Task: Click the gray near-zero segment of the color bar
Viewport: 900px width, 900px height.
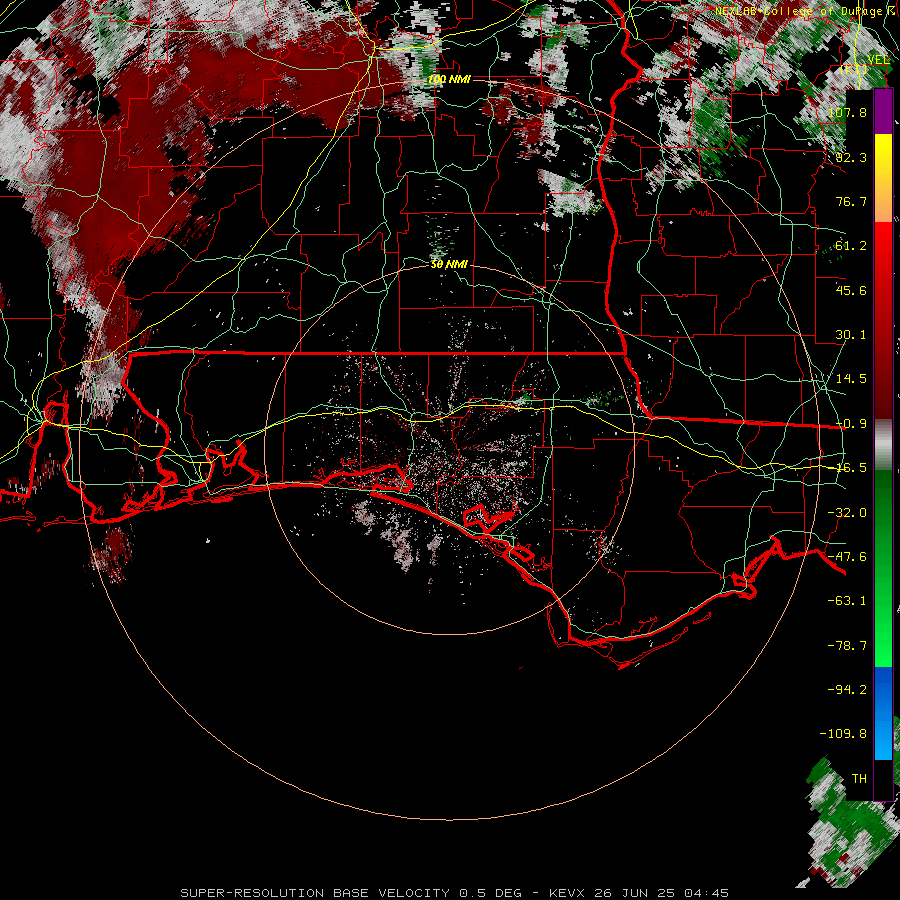Action: (x=883, y=445)
